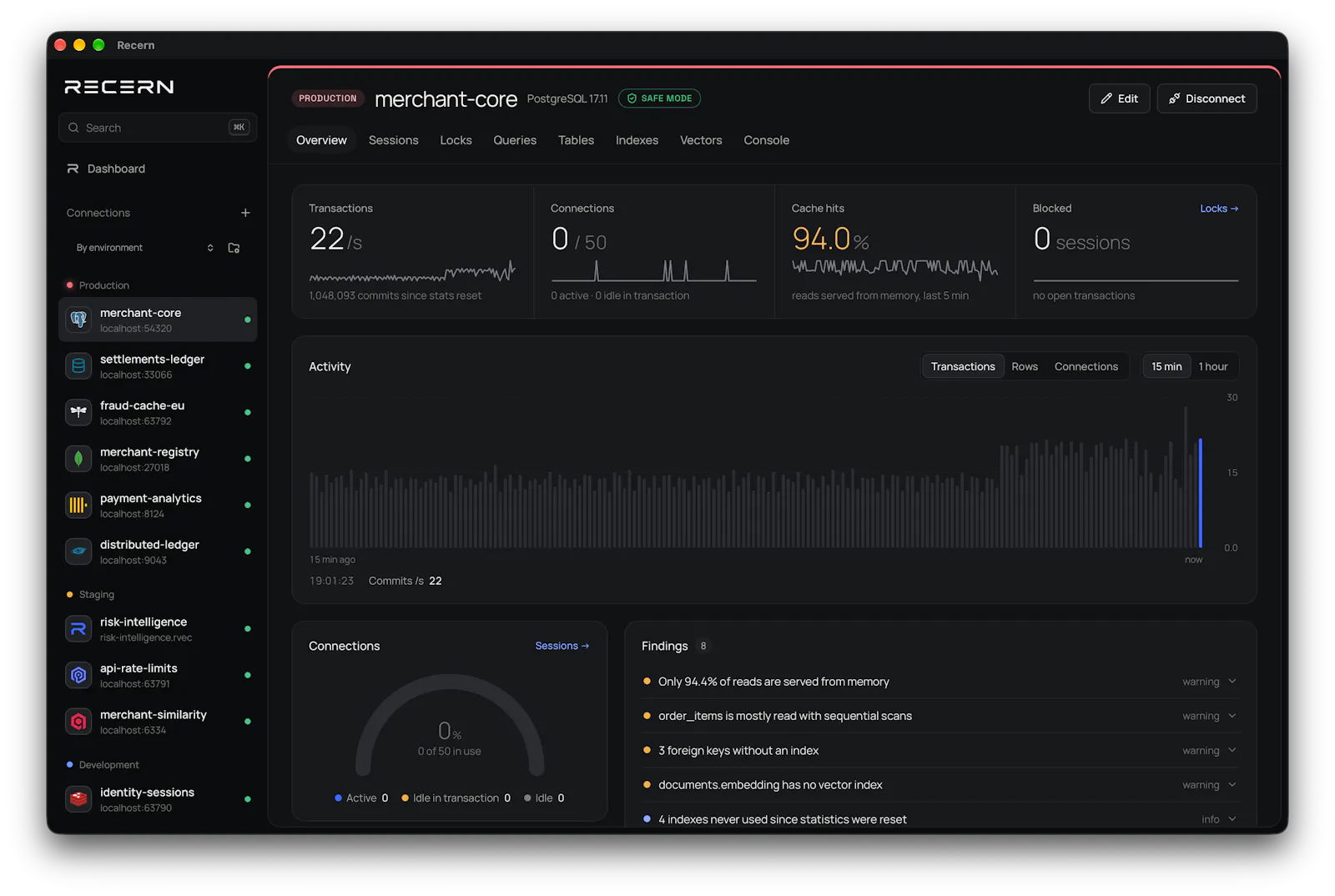Select the identity-sessions Redis icon
The image size is (1335, 896).
coord(78,799)
